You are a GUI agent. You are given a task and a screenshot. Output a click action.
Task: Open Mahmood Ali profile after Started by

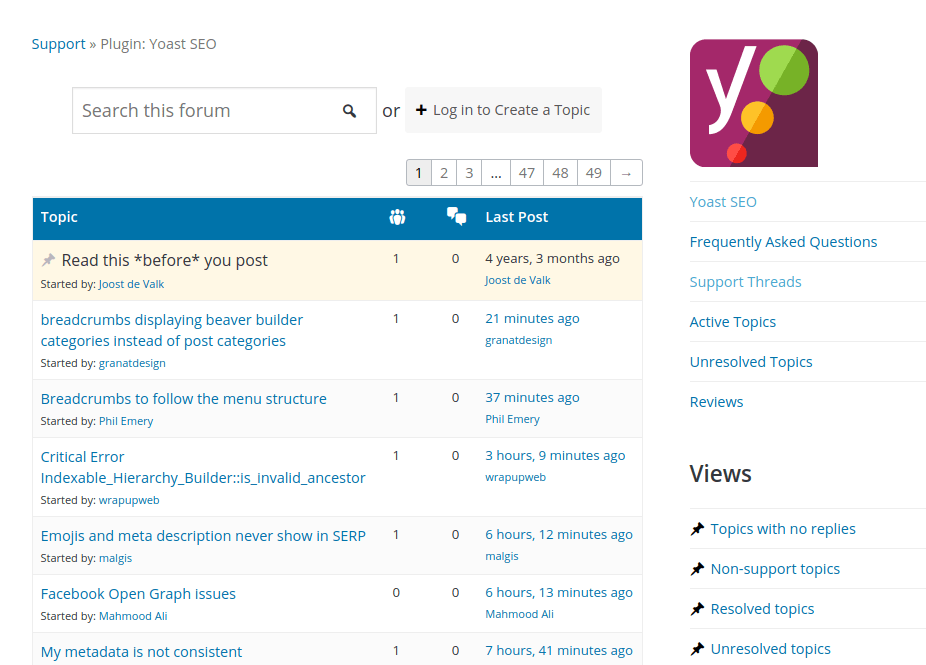(133, 616)
